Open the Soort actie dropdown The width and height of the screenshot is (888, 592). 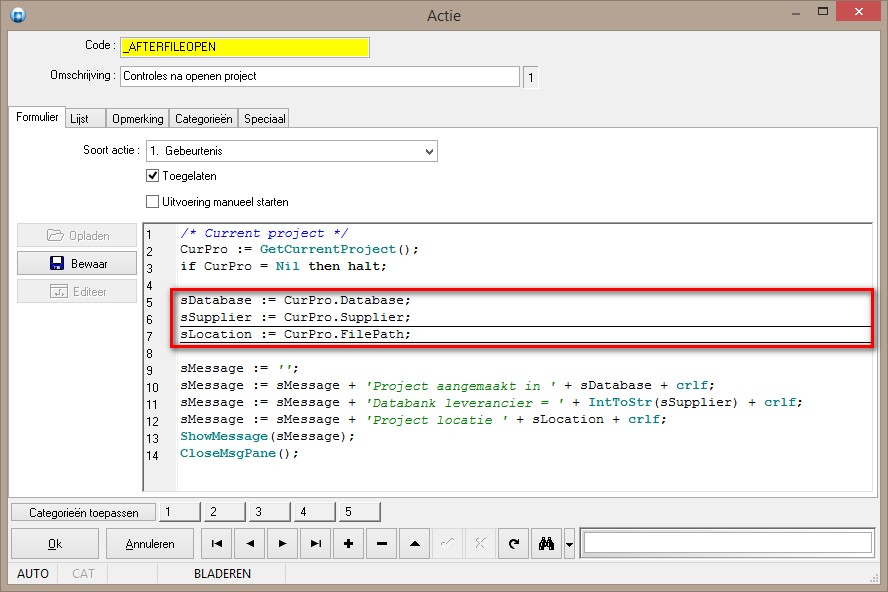pyautogui.click(x=292, y=151)
